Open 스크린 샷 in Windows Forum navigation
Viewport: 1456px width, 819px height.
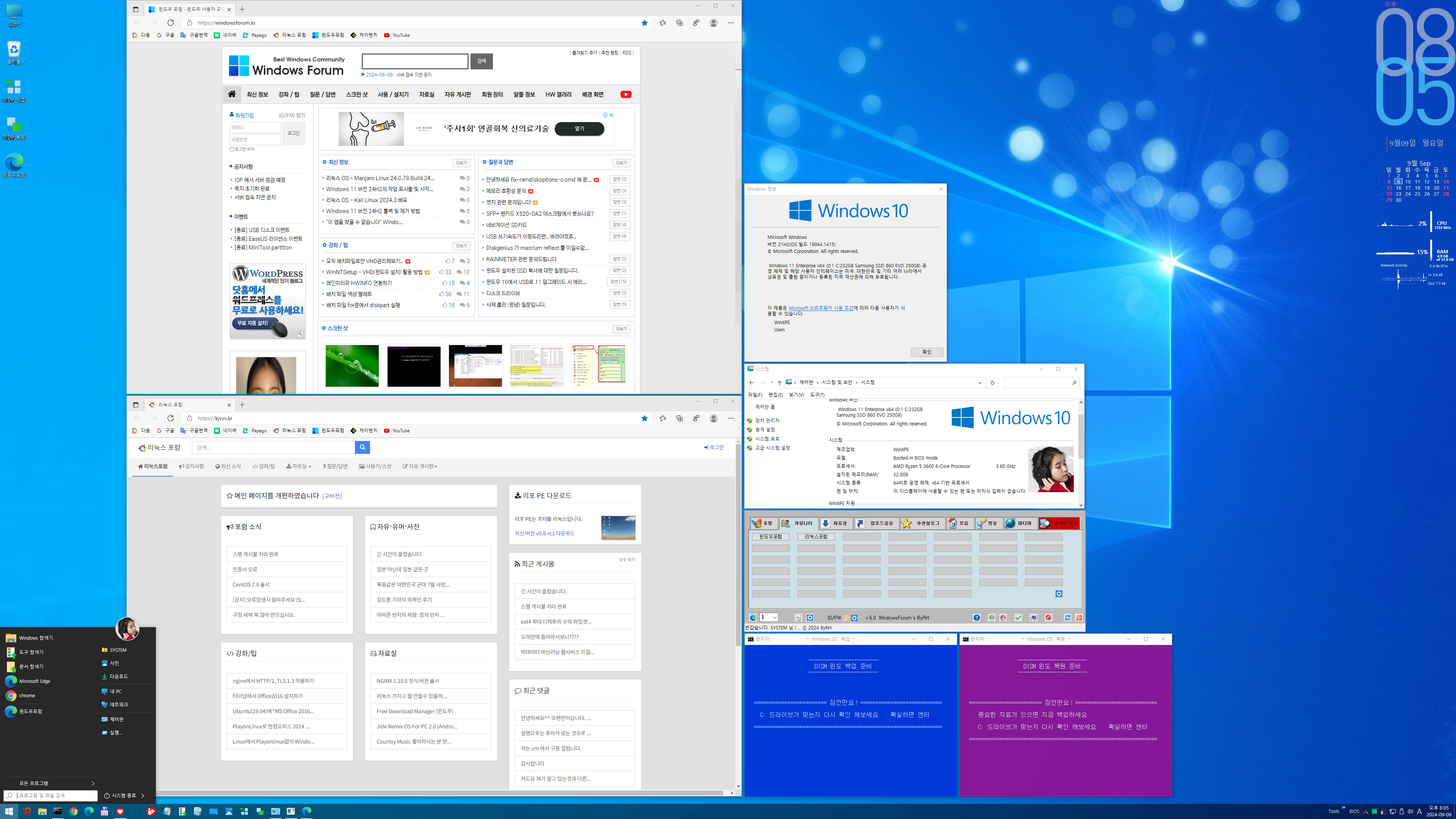pos(357,94)
